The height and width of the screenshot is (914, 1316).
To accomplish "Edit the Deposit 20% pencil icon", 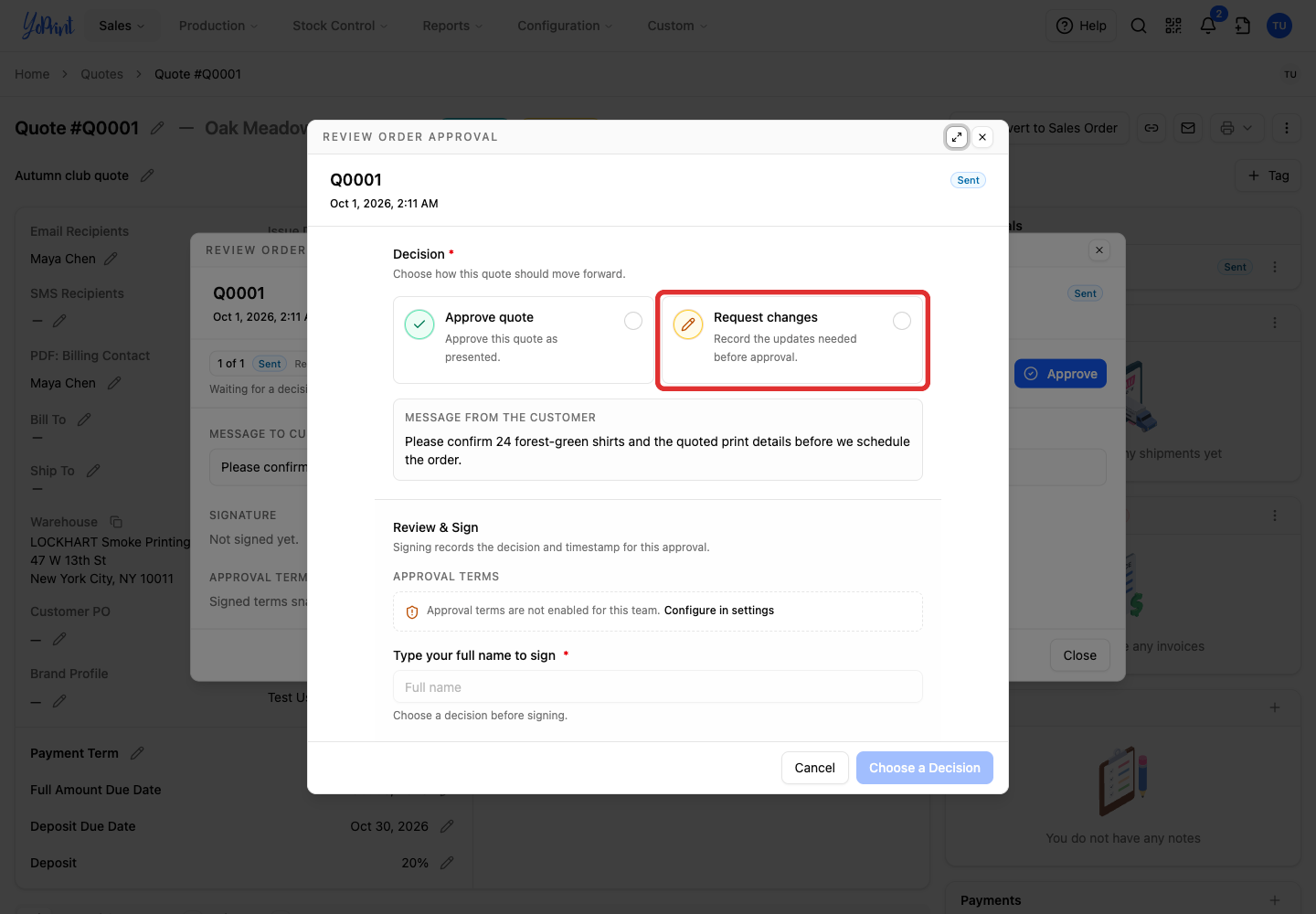I will pyautogui.click(x=447, y=863).
